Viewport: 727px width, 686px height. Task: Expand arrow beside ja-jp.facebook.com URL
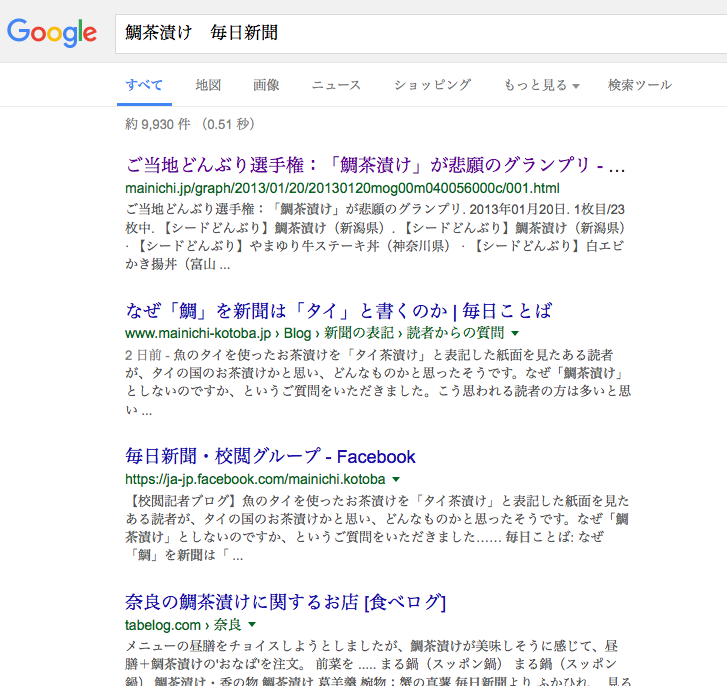click(x=395, y=479)
